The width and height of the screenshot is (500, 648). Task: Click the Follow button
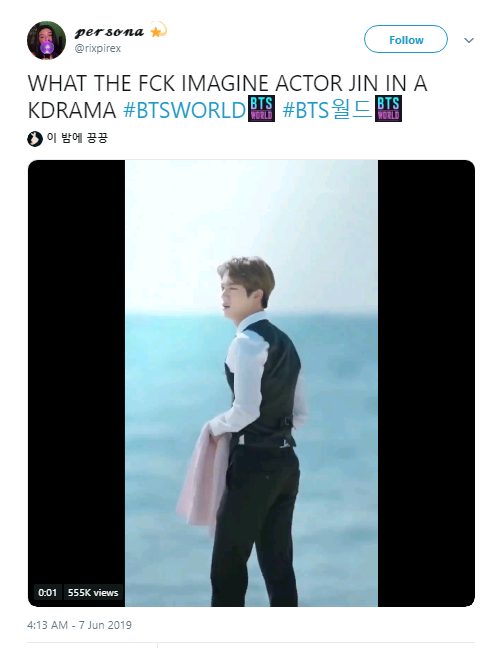point(405,39)
